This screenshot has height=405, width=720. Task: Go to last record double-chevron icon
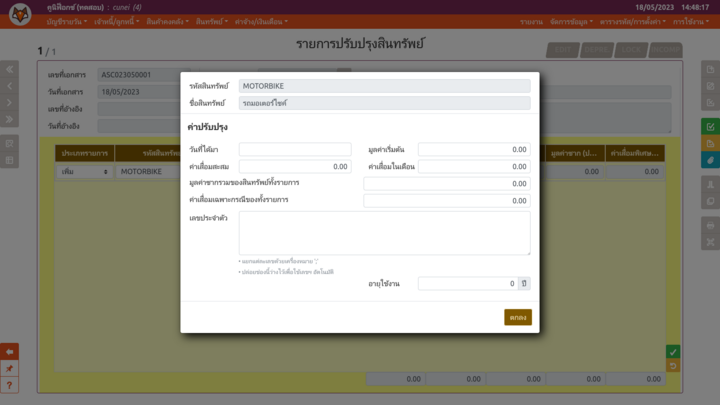click(x=9, y=119)
